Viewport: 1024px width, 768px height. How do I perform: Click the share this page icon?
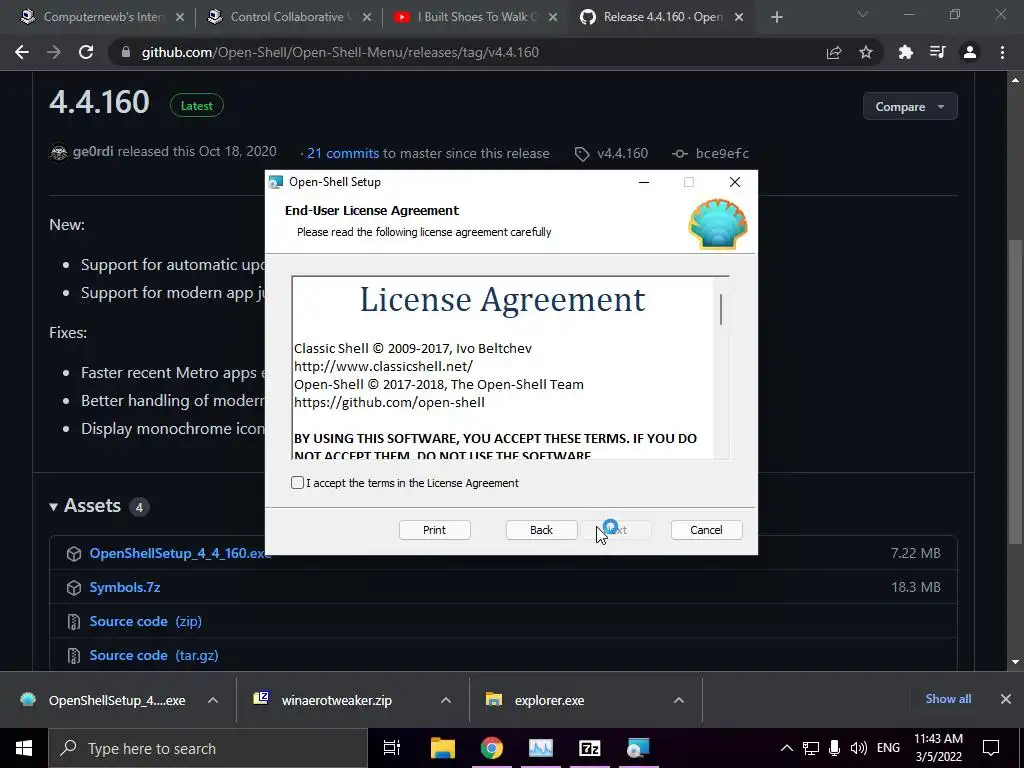tap(834, 53)
